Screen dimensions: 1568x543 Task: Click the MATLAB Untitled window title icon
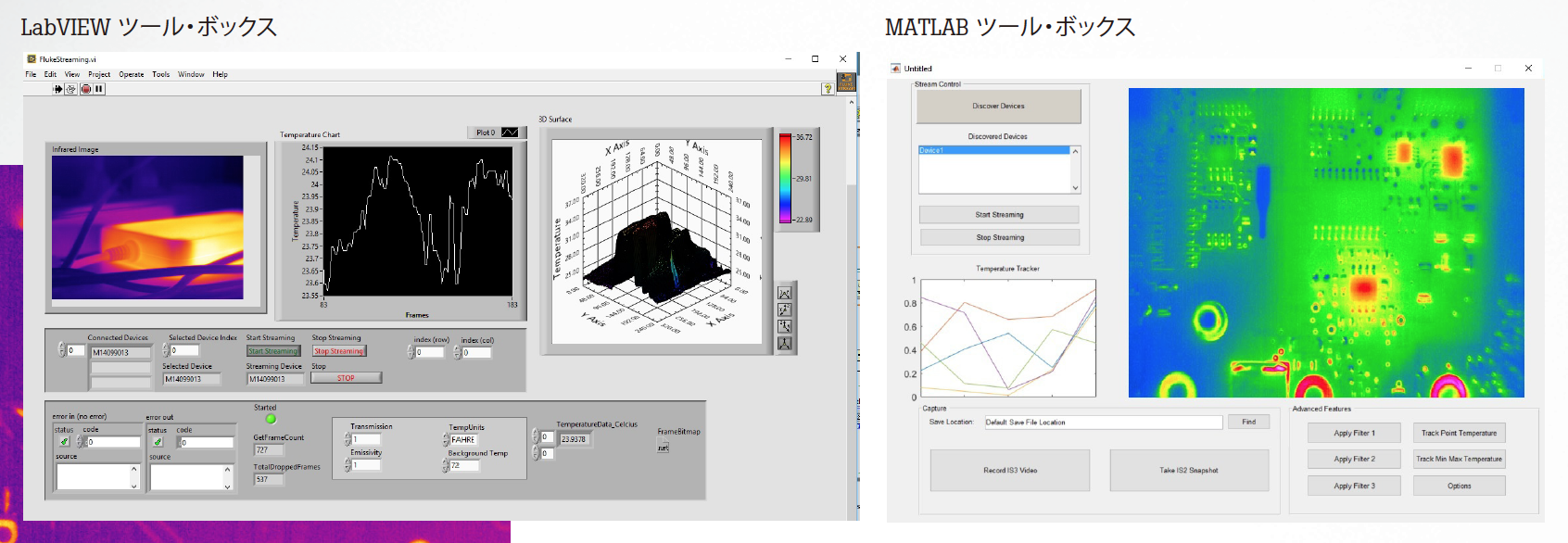coord(895,69)
